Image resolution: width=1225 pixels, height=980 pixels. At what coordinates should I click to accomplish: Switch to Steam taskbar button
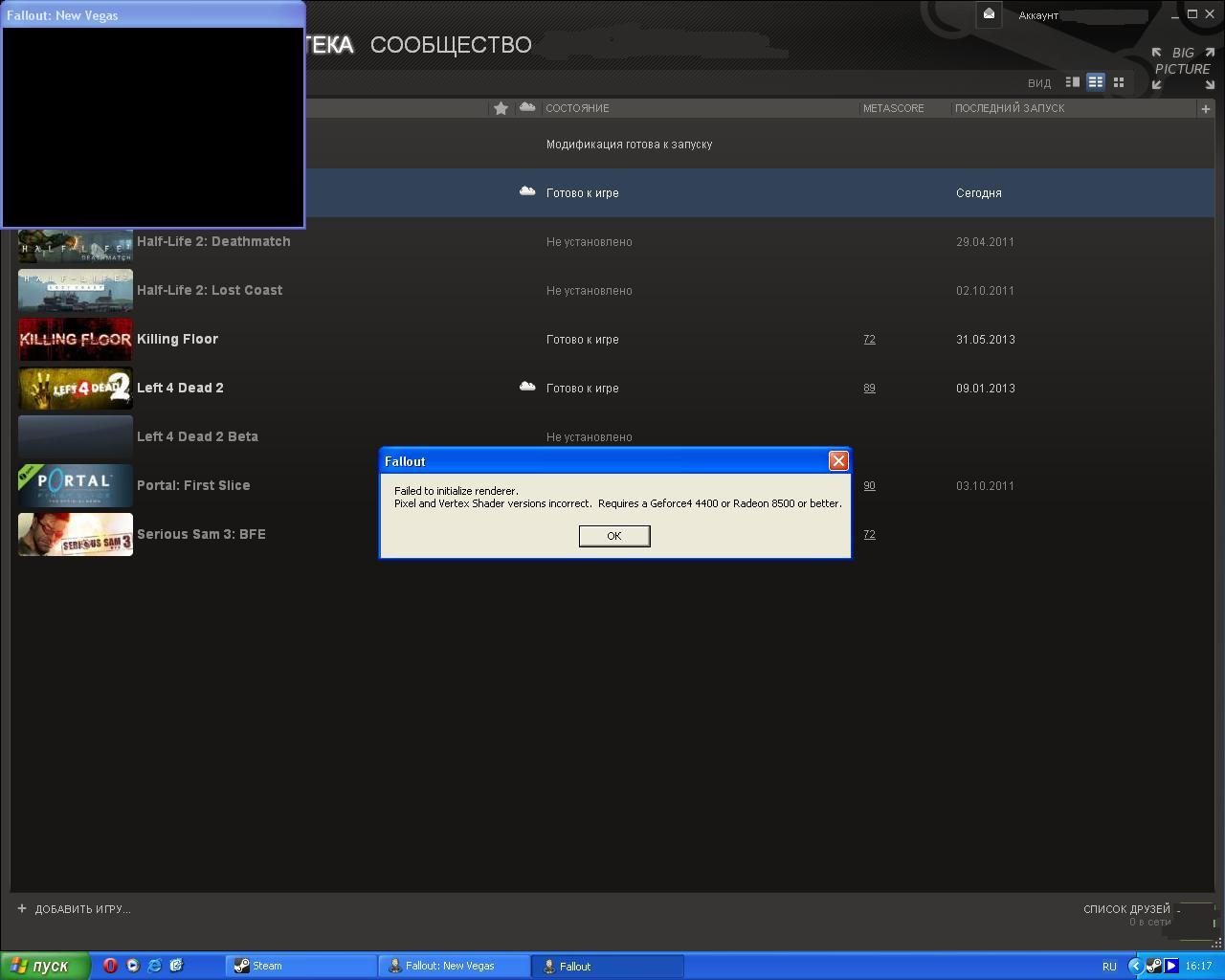301,966
